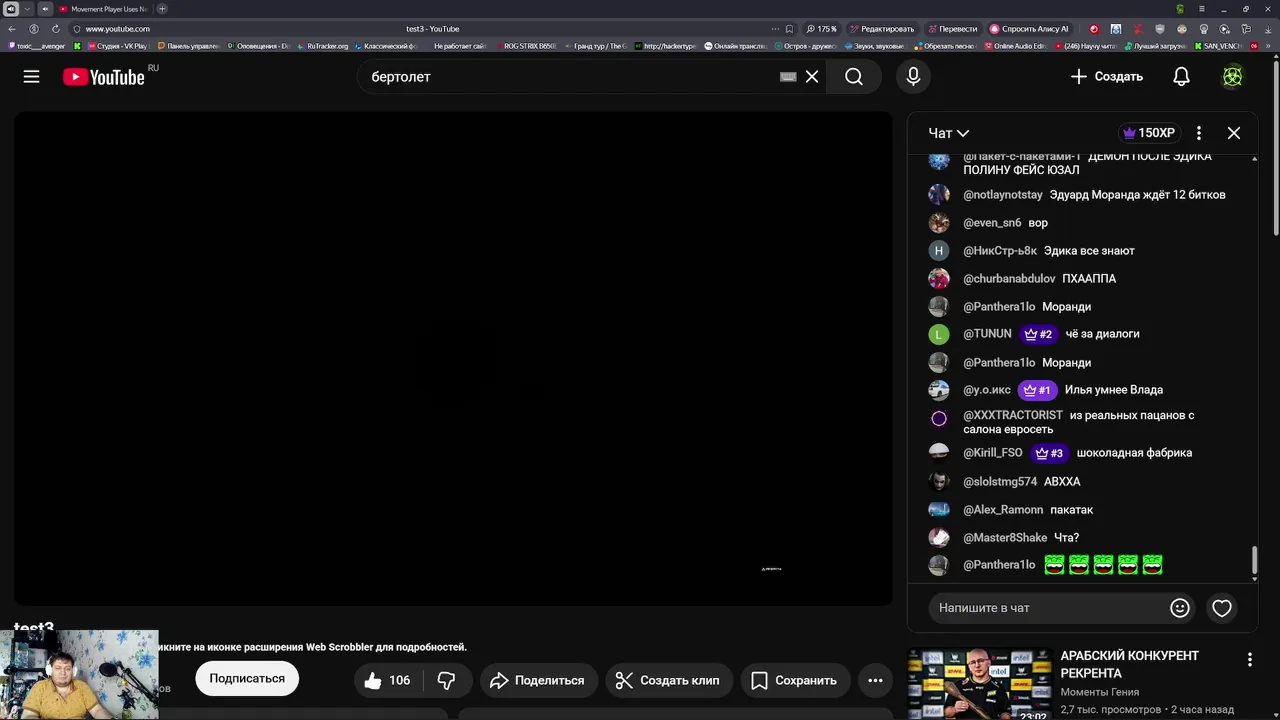Show more bookmarks with double chevron
1280x720 pixels.
[x=1270, y=46]
